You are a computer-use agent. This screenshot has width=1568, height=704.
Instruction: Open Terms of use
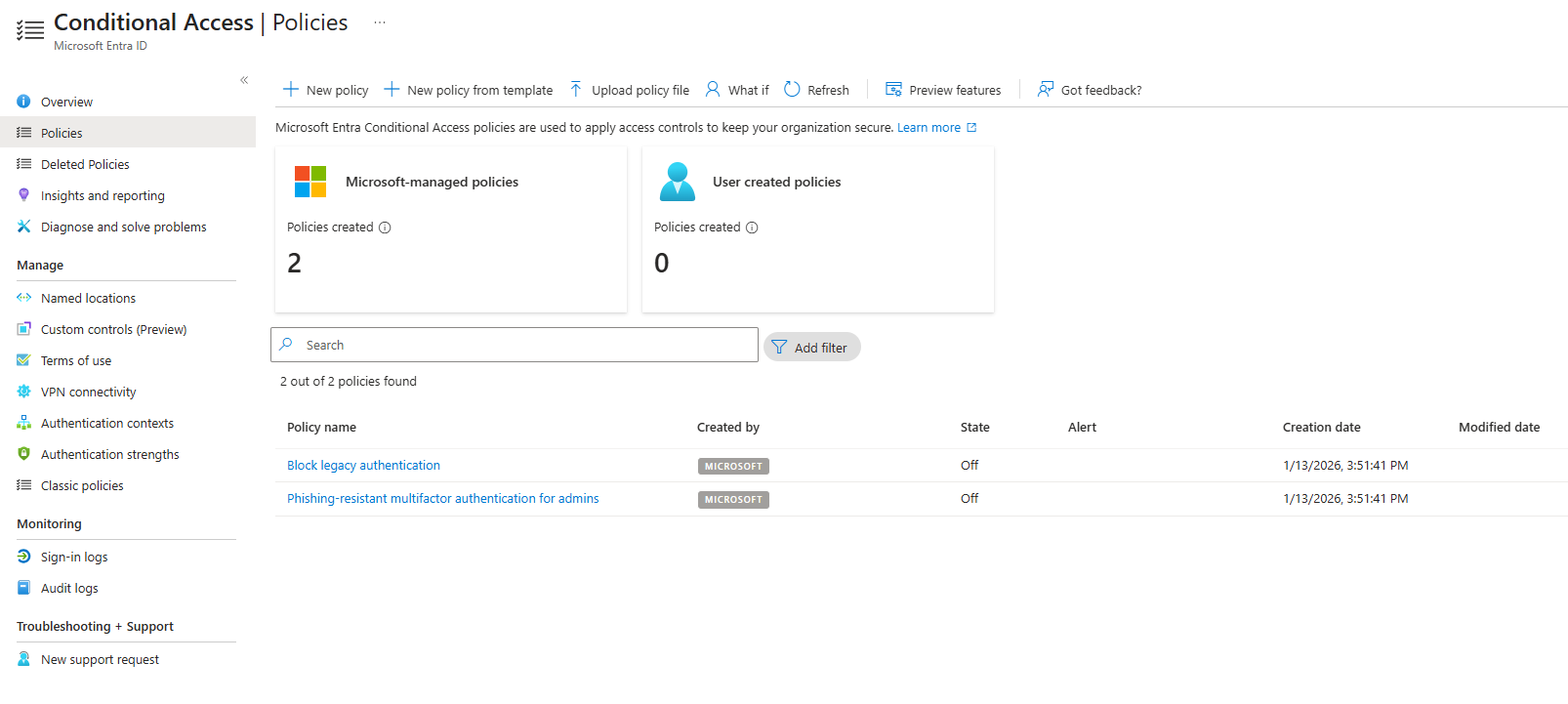[x=76, y=360]
